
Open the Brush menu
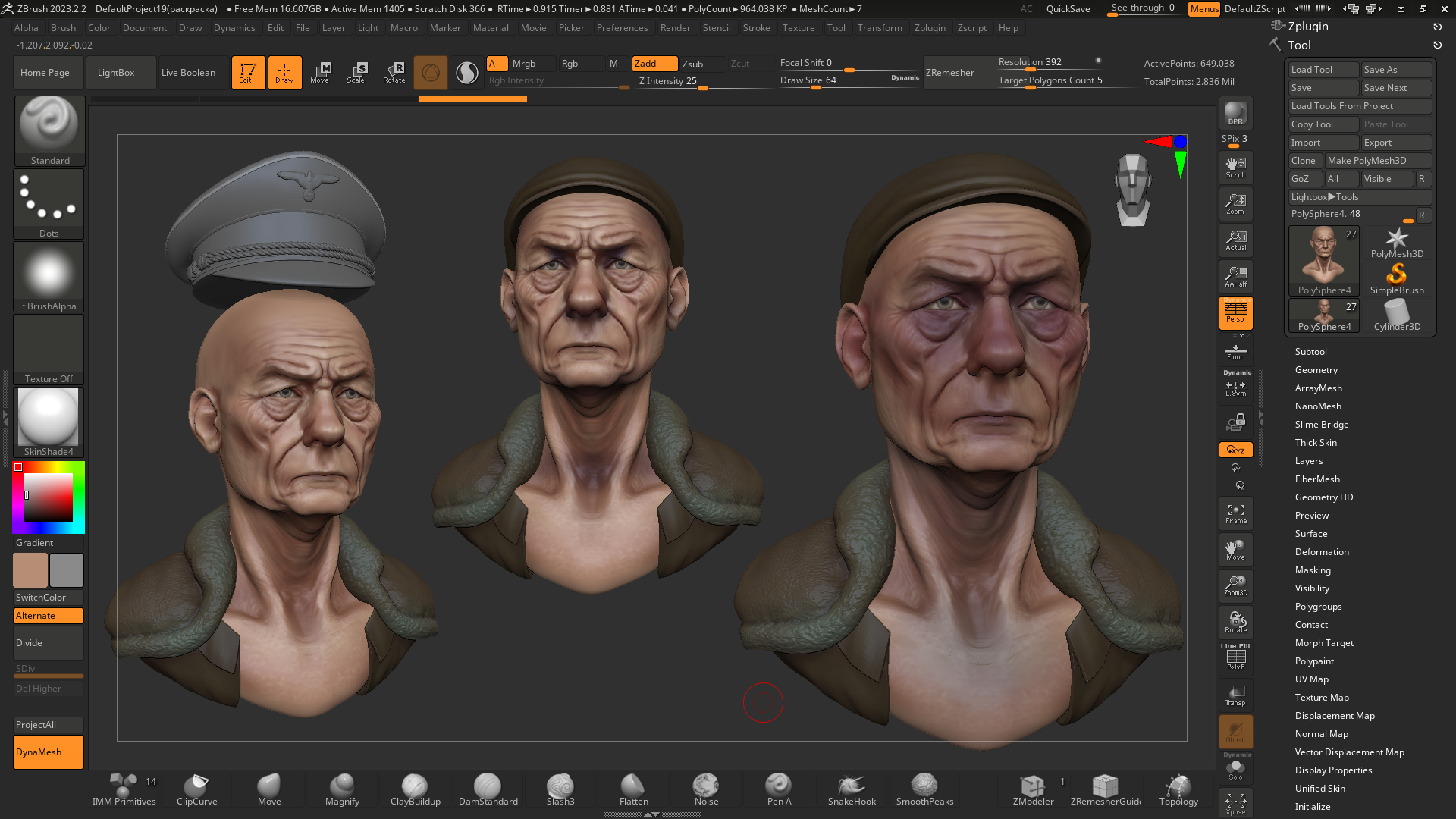pos(63,28)
